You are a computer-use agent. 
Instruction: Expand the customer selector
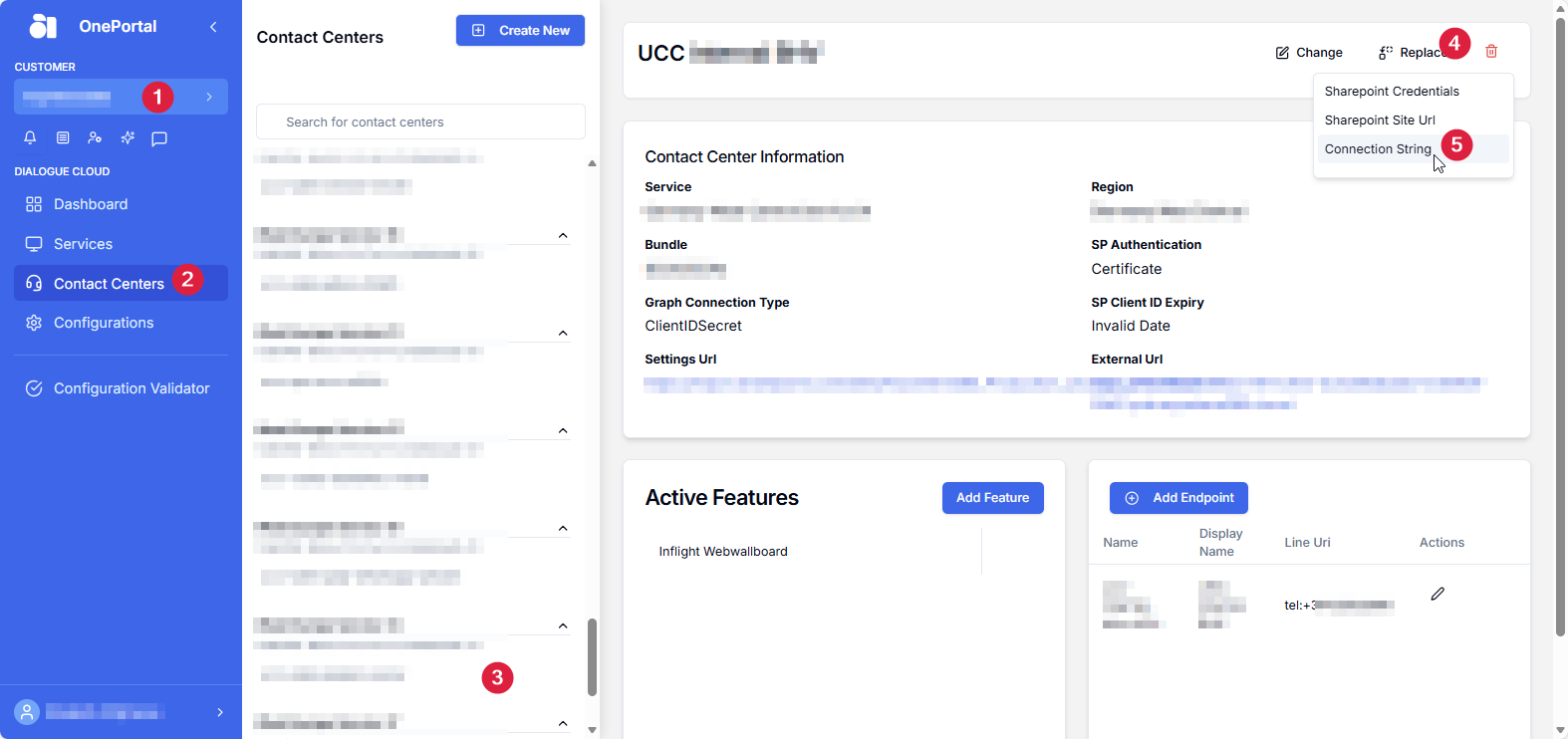click(209, 97)
